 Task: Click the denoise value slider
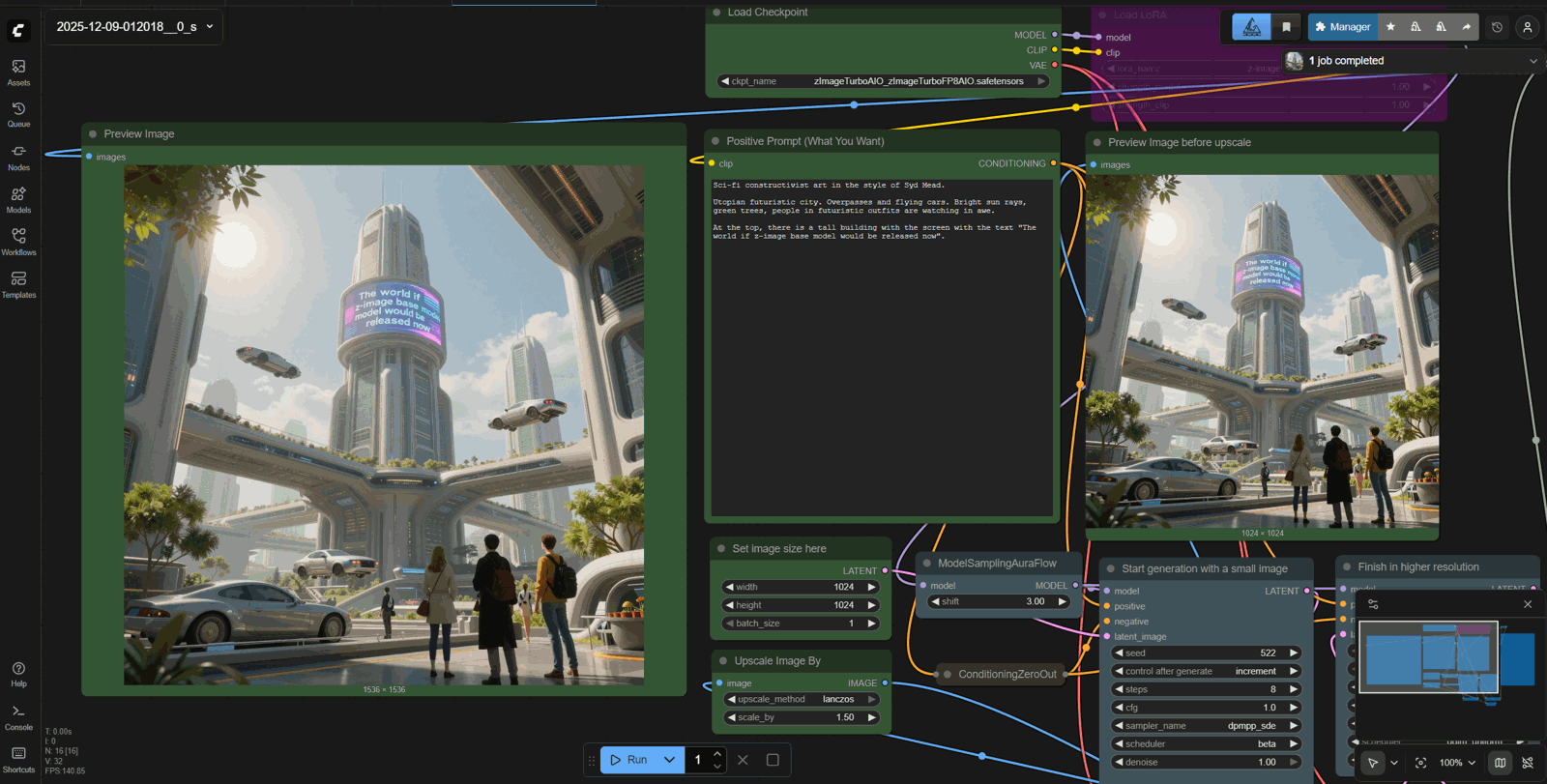coord(1206,762)
